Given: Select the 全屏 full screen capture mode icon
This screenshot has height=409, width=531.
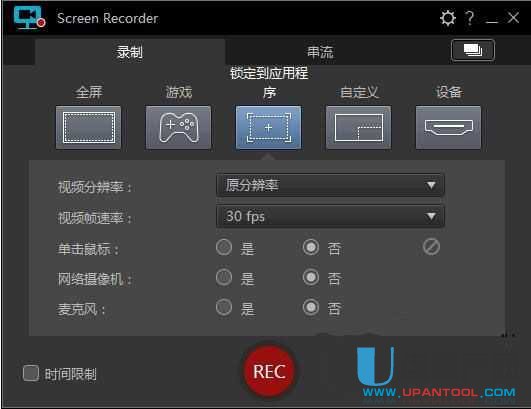Looking at the screenshot, I should (88, 127).
